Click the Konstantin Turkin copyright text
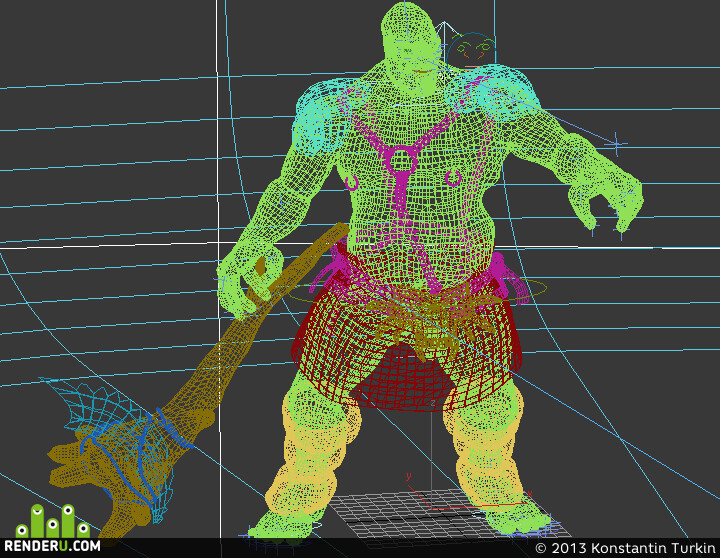The height and width of the screenshot is (558, 720). 625,548
